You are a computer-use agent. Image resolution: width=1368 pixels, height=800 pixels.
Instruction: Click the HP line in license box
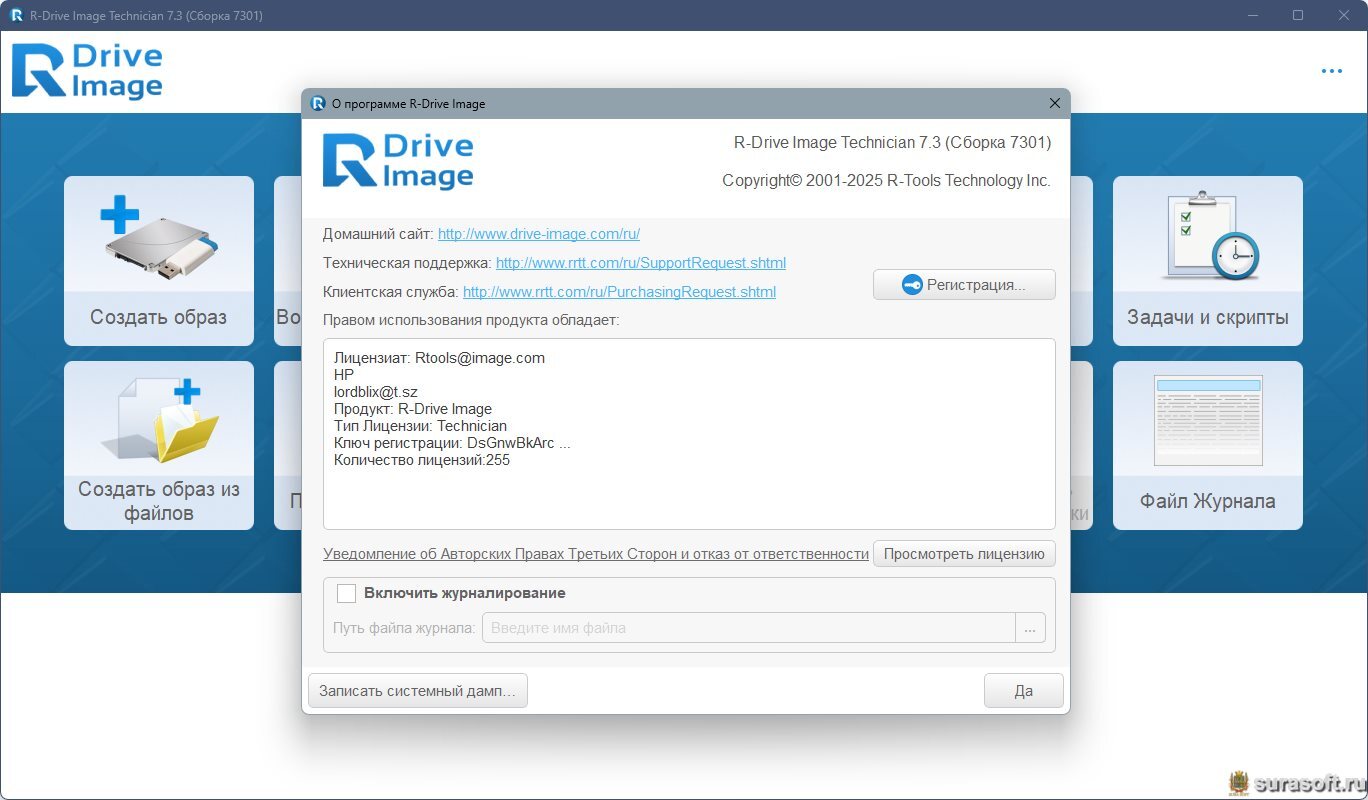tap(344, 375)
